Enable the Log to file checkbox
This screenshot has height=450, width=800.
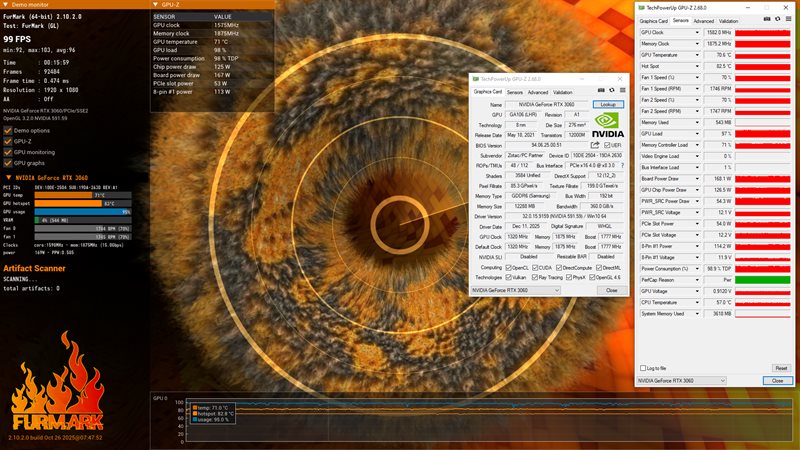coord(645,368)
